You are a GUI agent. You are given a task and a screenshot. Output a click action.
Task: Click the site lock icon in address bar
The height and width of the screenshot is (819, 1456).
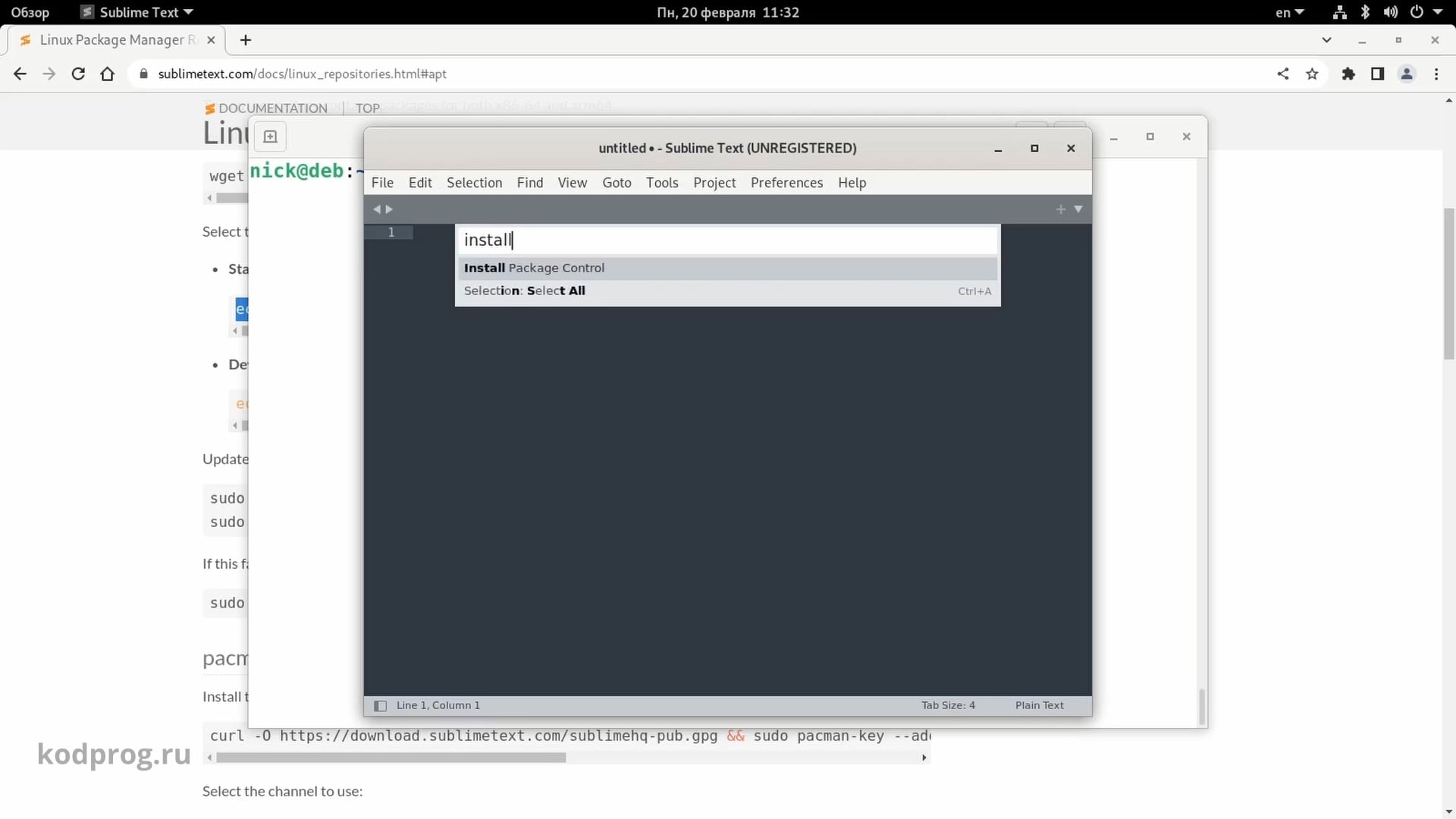coord(143,74)
